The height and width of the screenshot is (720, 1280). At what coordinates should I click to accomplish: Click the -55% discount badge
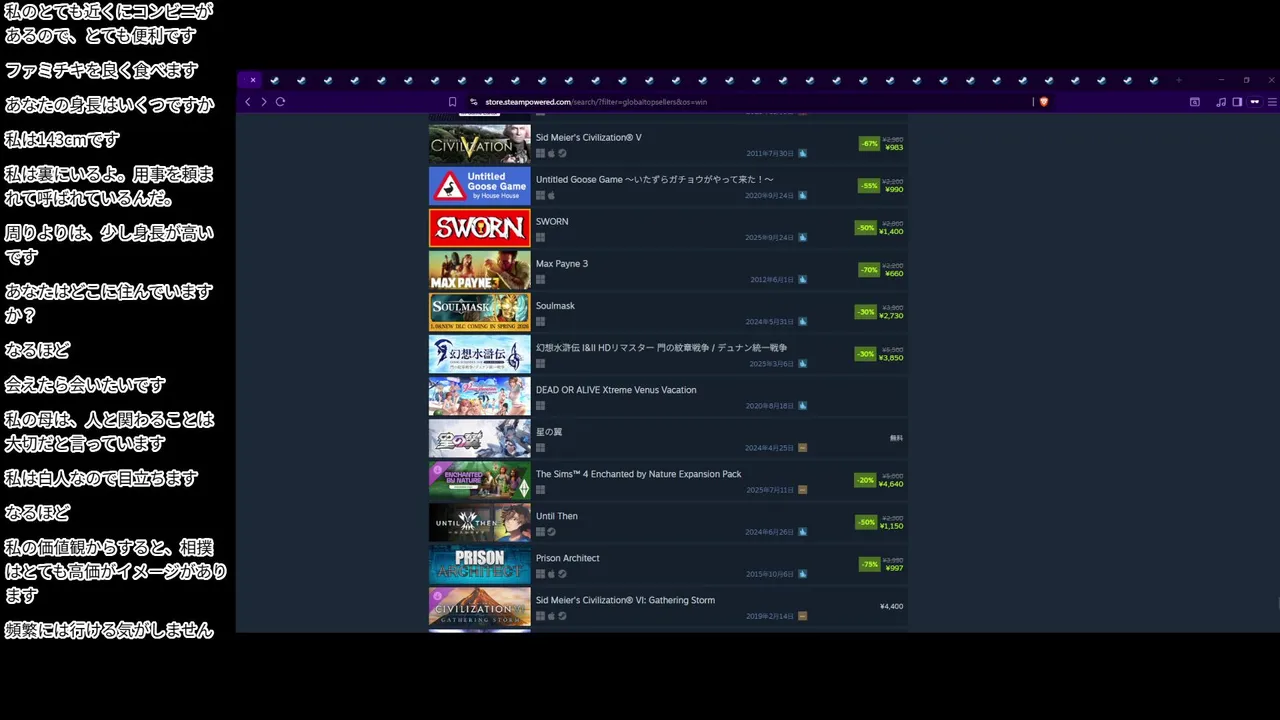coord(869,186)
